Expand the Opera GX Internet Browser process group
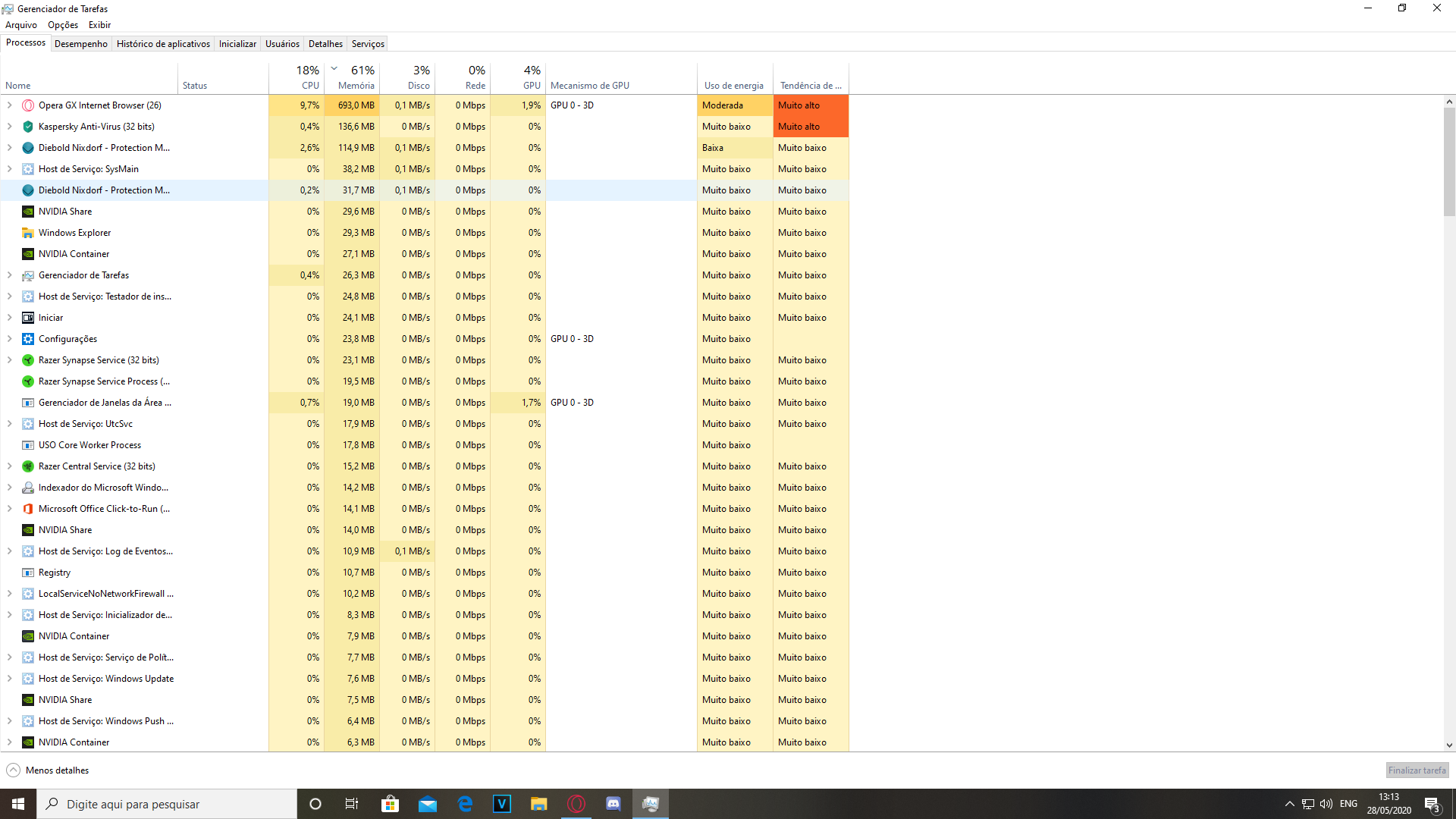Image resolution: width=1456 pixels, height=819 pixels. tap(10, 105)
